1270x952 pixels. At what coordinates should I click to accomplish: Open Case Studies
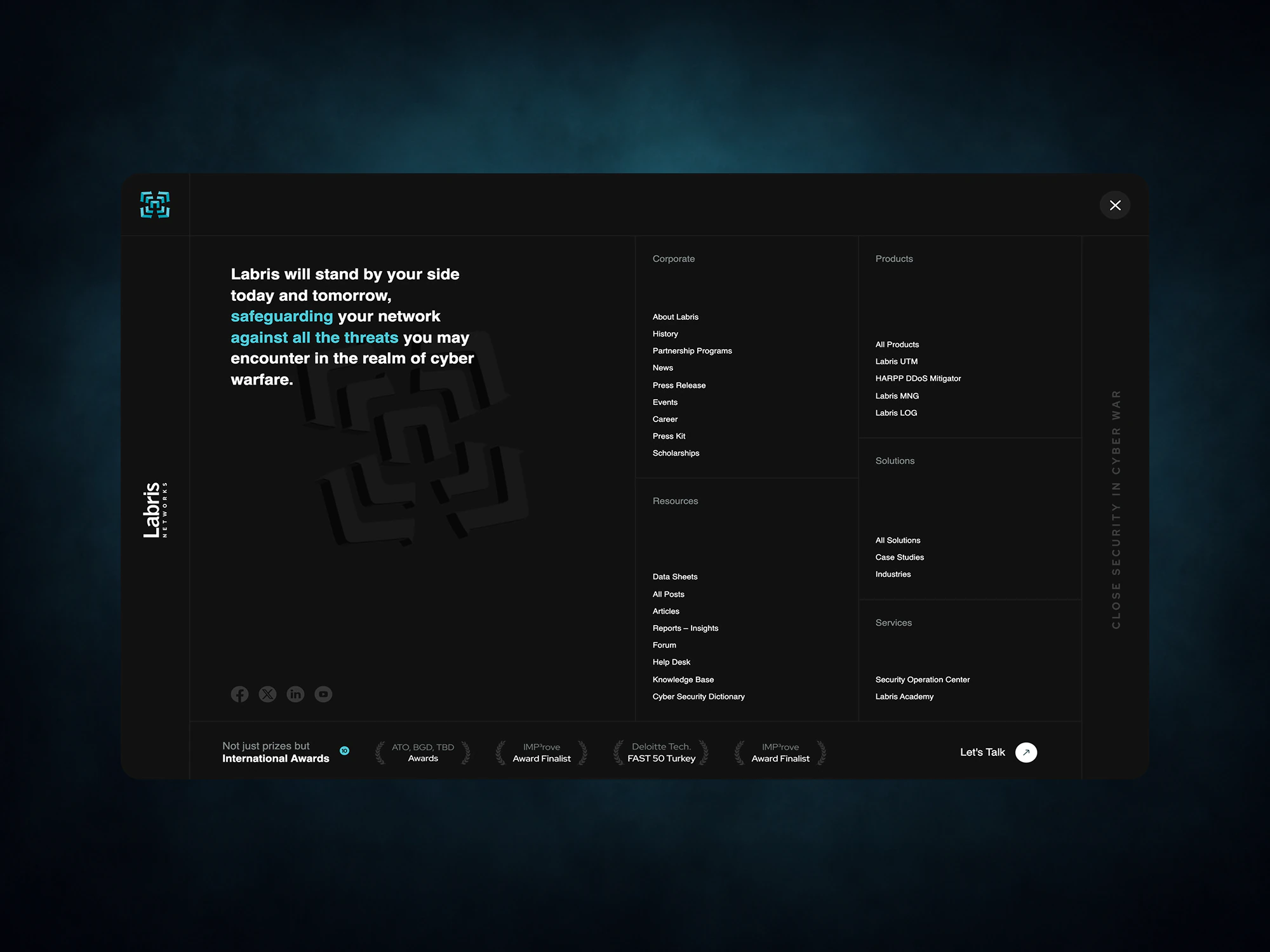900,557
